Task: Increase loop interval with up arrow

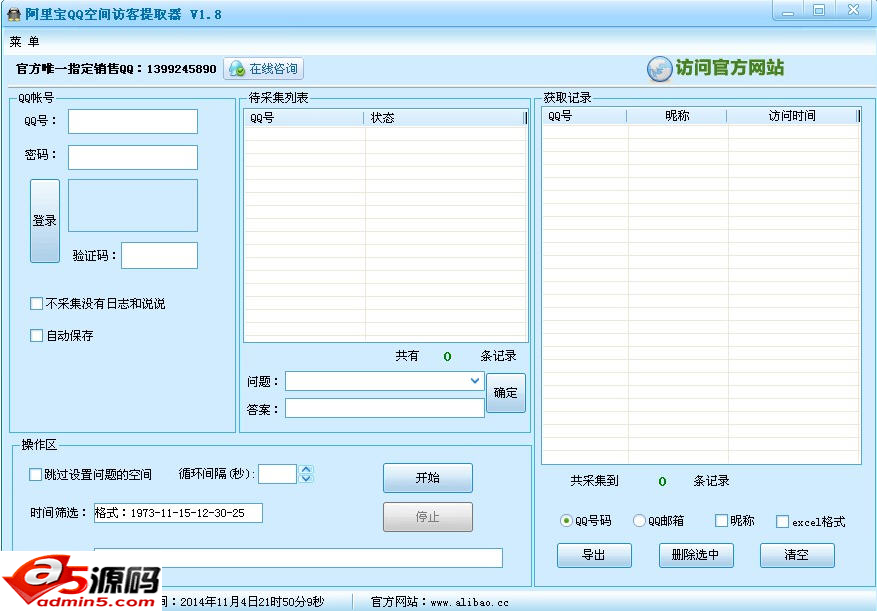Action: (306, 469)
